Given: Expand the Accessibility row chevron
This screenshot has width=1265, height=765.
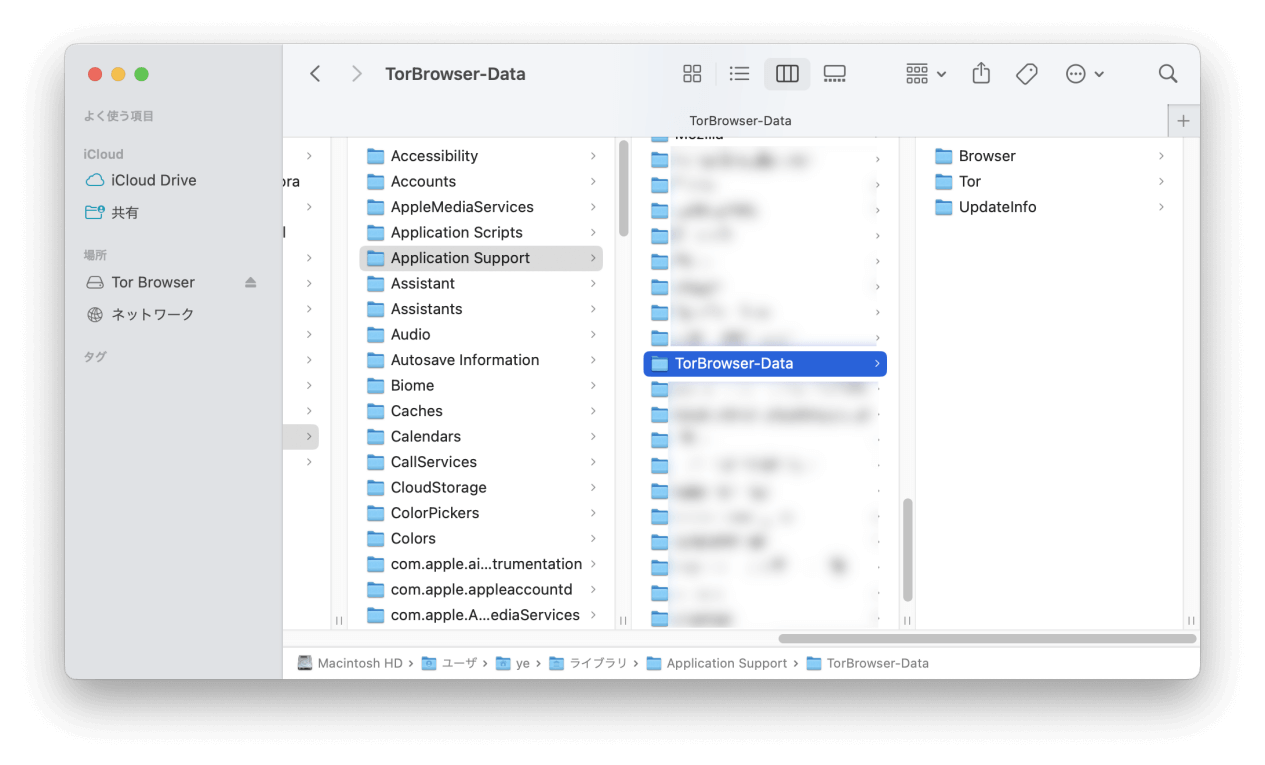Looking at the screenshot, I should pos(593,156).
